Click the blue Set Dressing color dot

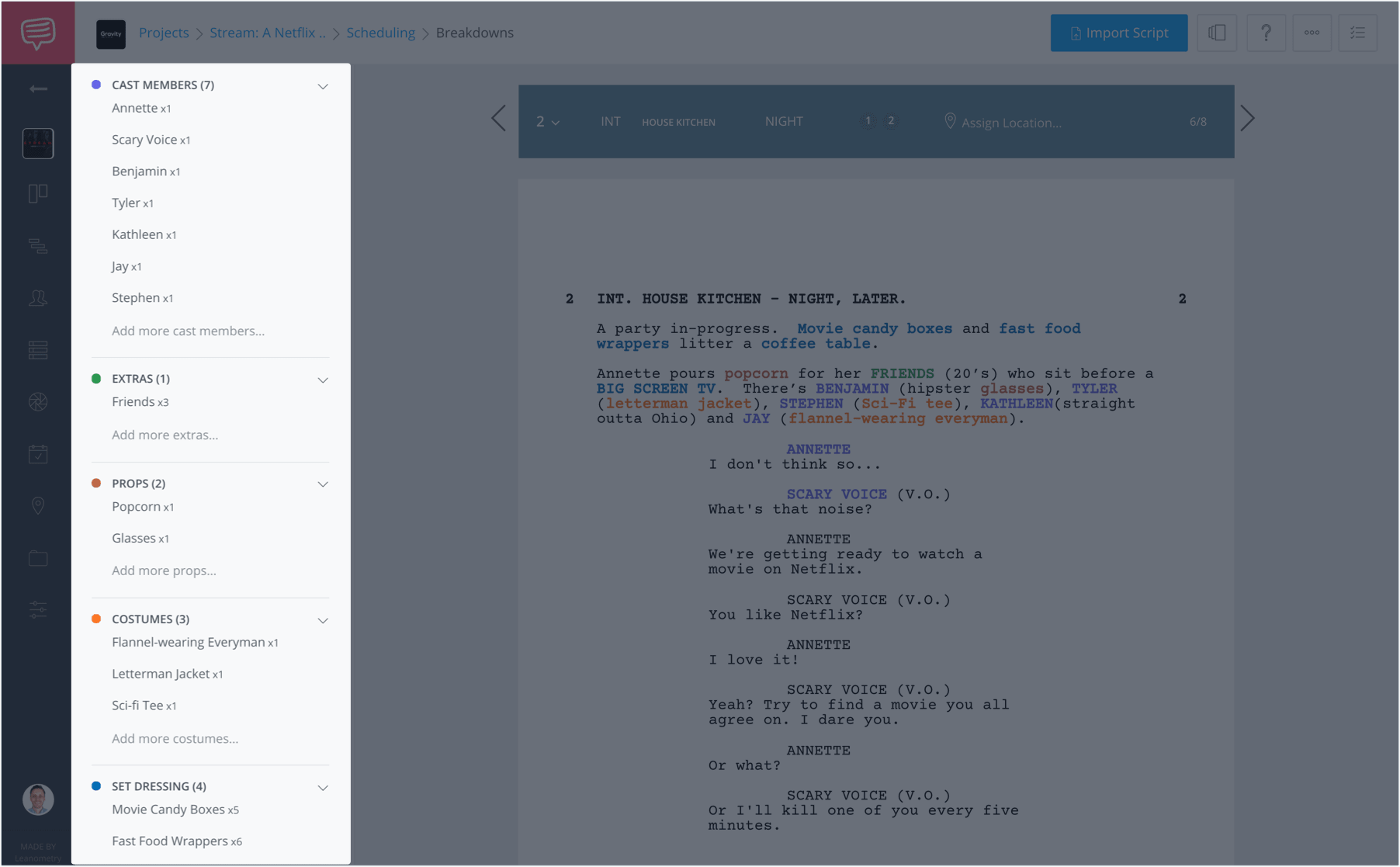point(96,786)
